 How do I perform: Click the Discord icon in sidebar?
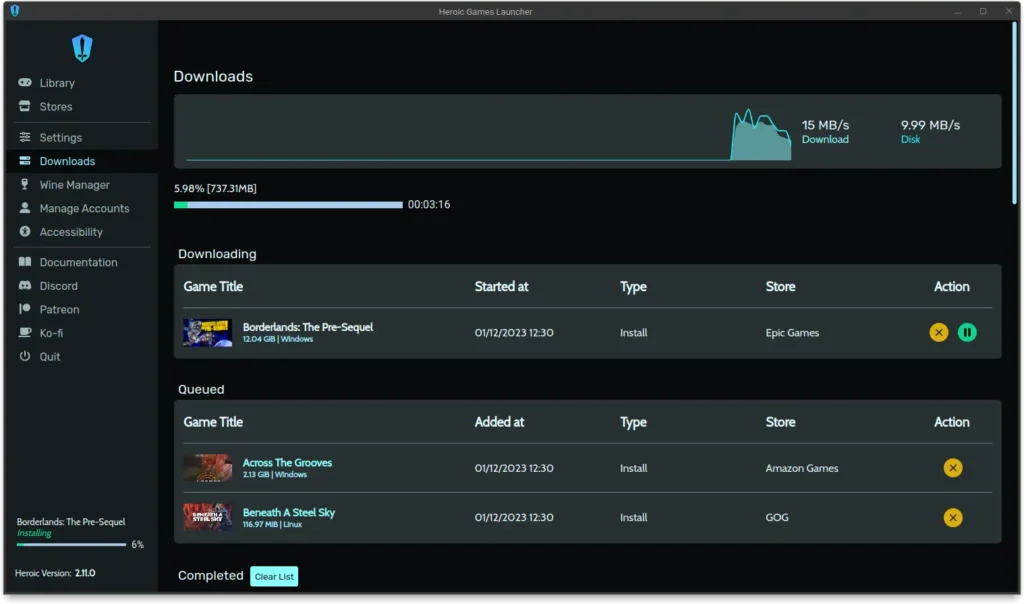25,286
